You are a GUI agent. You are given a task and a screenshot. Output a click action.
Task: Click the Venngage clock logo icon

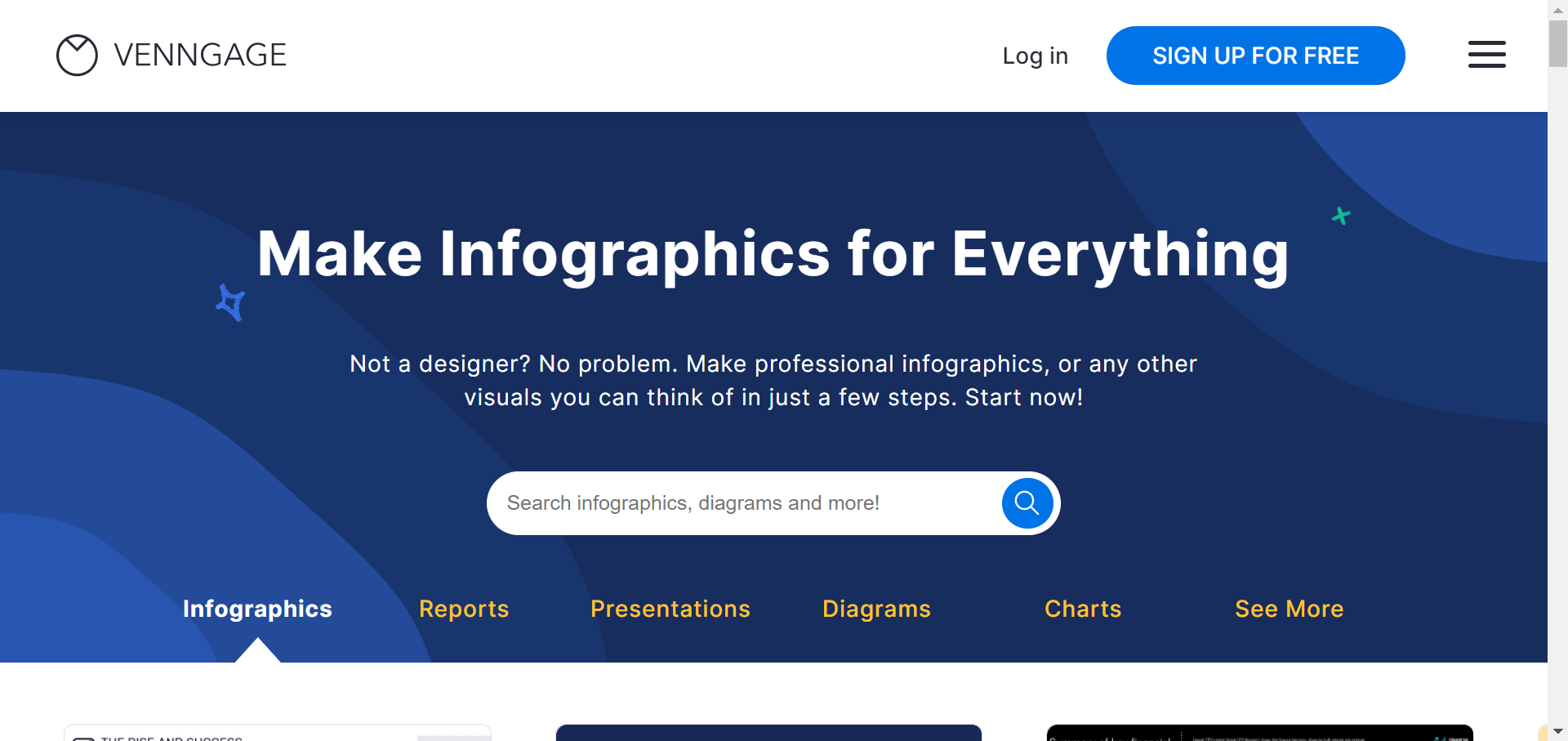click(77, 56)
